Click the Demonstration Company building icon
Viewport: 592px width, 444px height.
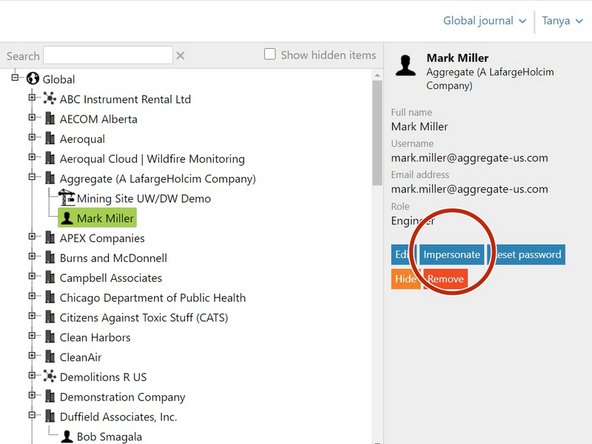coord(50,396)
